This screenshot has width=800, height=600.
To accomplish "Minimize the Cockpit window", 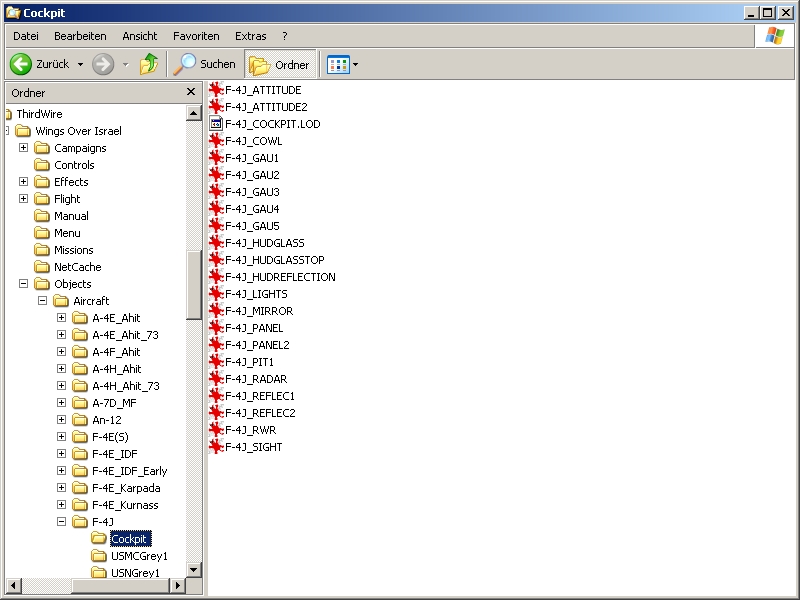I will tap(751, 13).
